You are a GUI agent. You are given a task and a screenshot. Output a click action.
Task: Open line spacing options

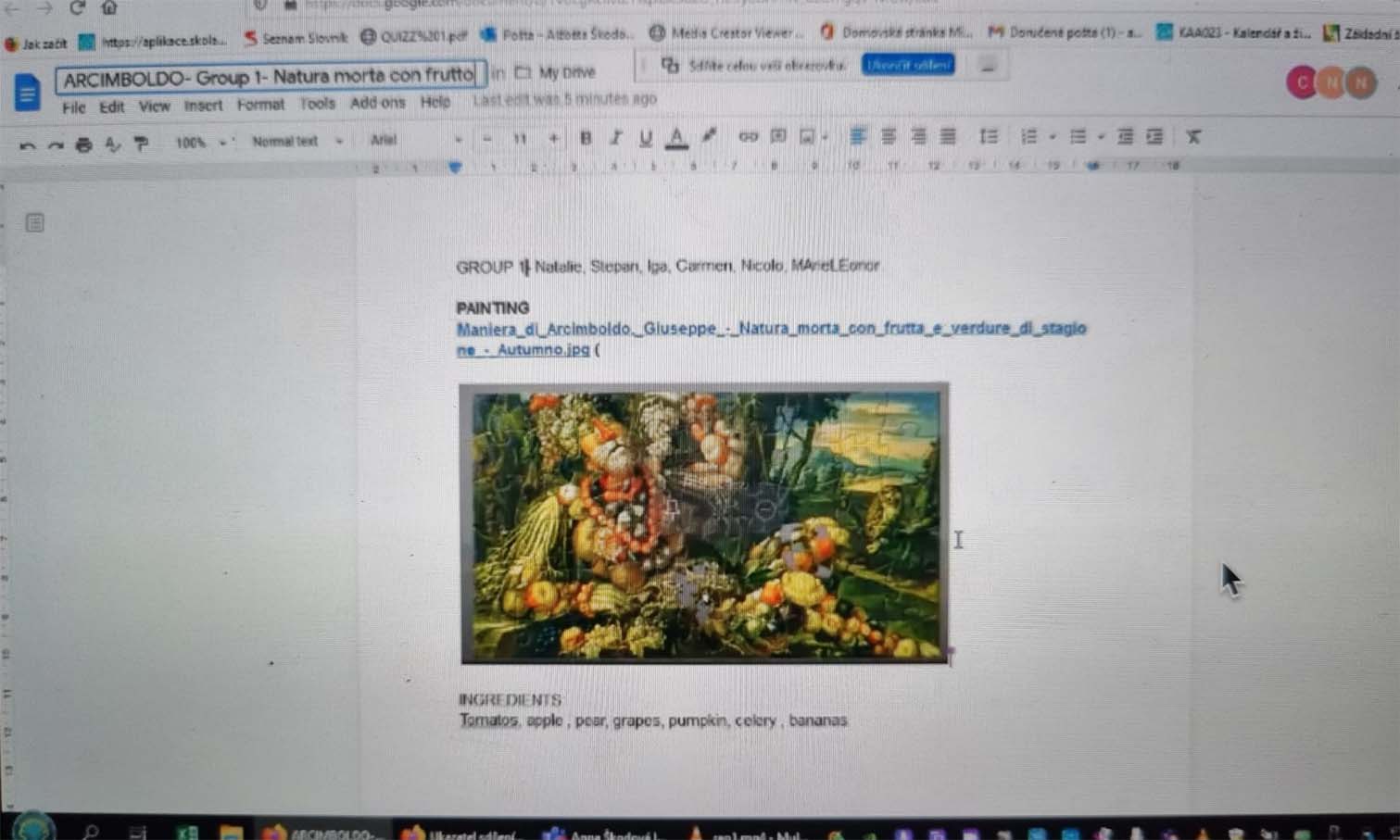coord(989,137)
